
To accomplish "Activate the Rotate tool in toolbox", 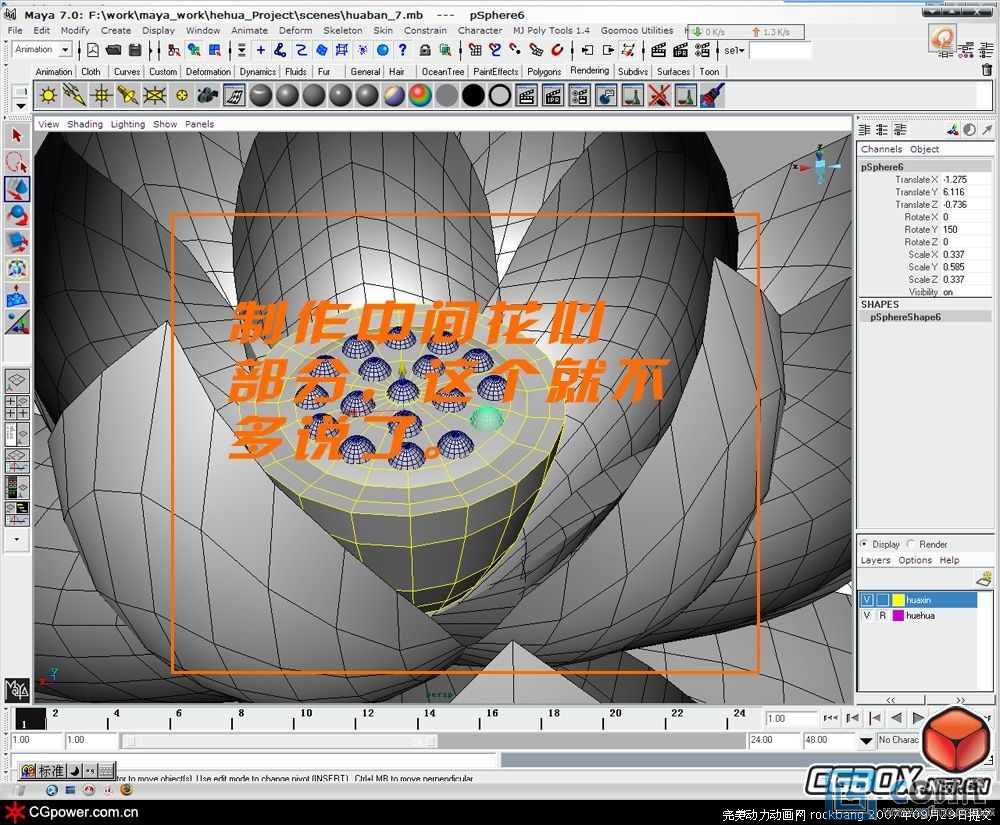I will click(x=17, y=215).
